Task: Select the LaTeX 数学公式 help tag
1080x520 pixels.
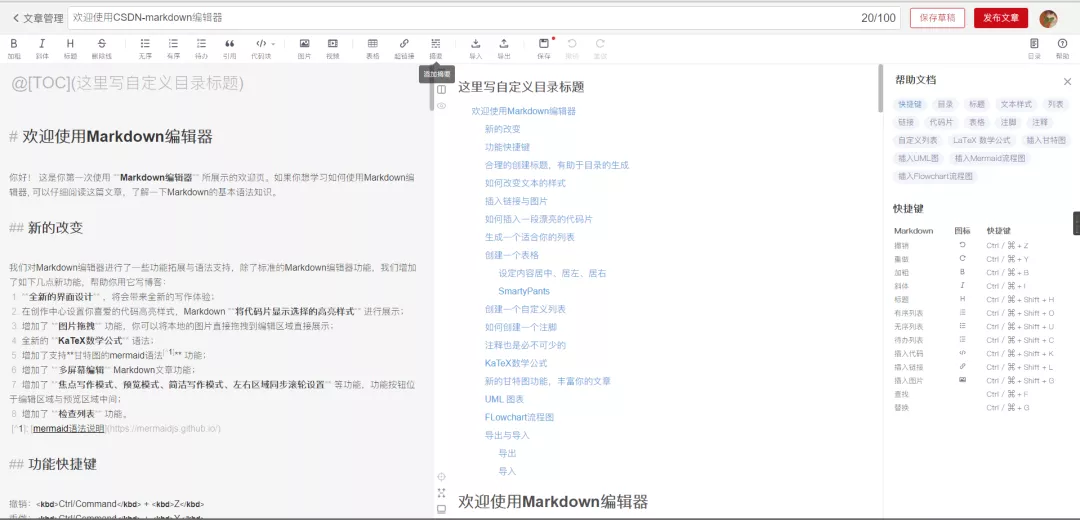Action: coord(982,141)
